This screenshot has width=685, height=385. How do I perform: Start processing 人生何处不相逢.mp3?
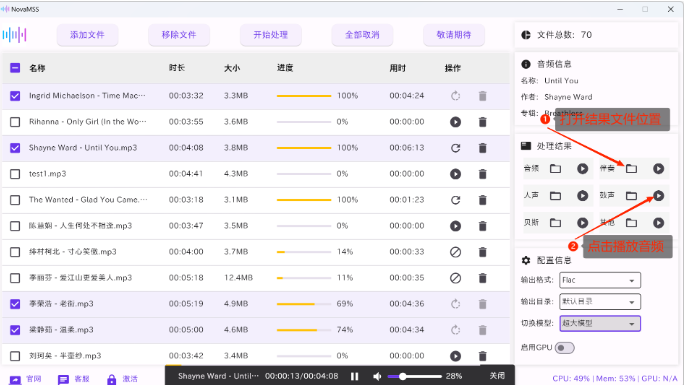[x=455, y=226]
